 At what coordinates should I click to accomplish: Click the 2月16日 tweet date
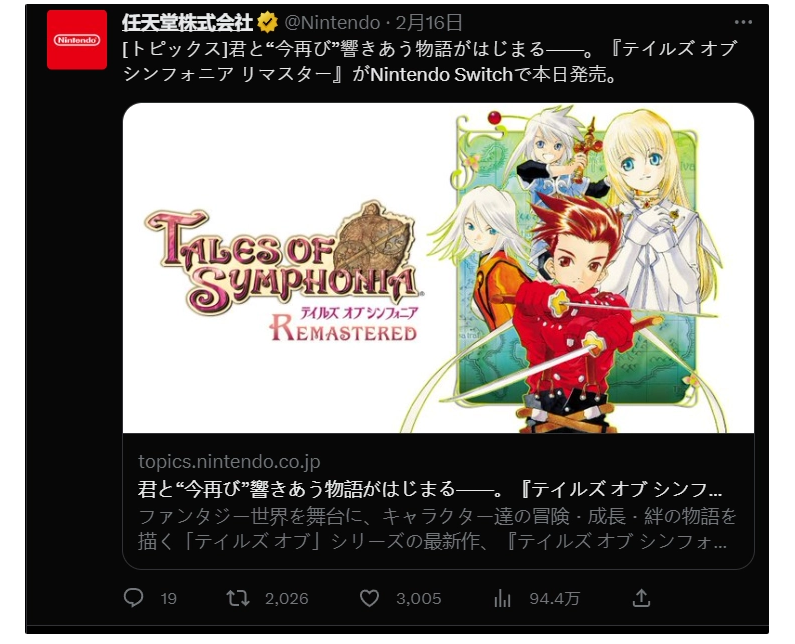tap(429, 22)
